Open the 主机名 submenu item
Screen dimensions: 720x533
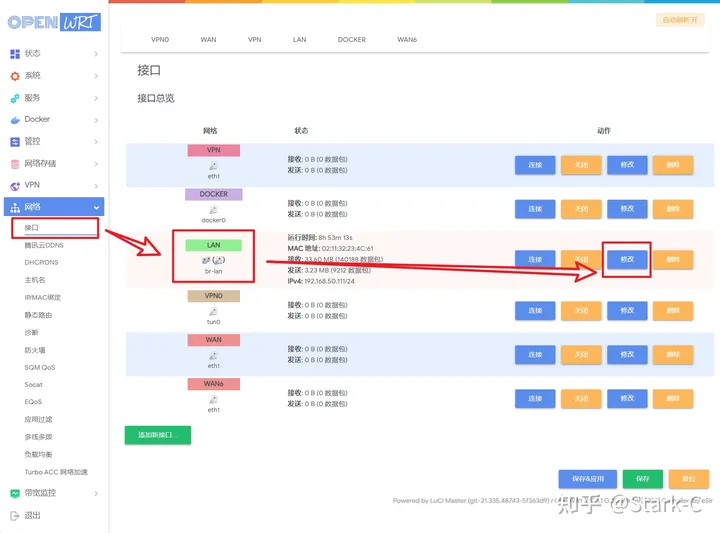pos(35,280)
